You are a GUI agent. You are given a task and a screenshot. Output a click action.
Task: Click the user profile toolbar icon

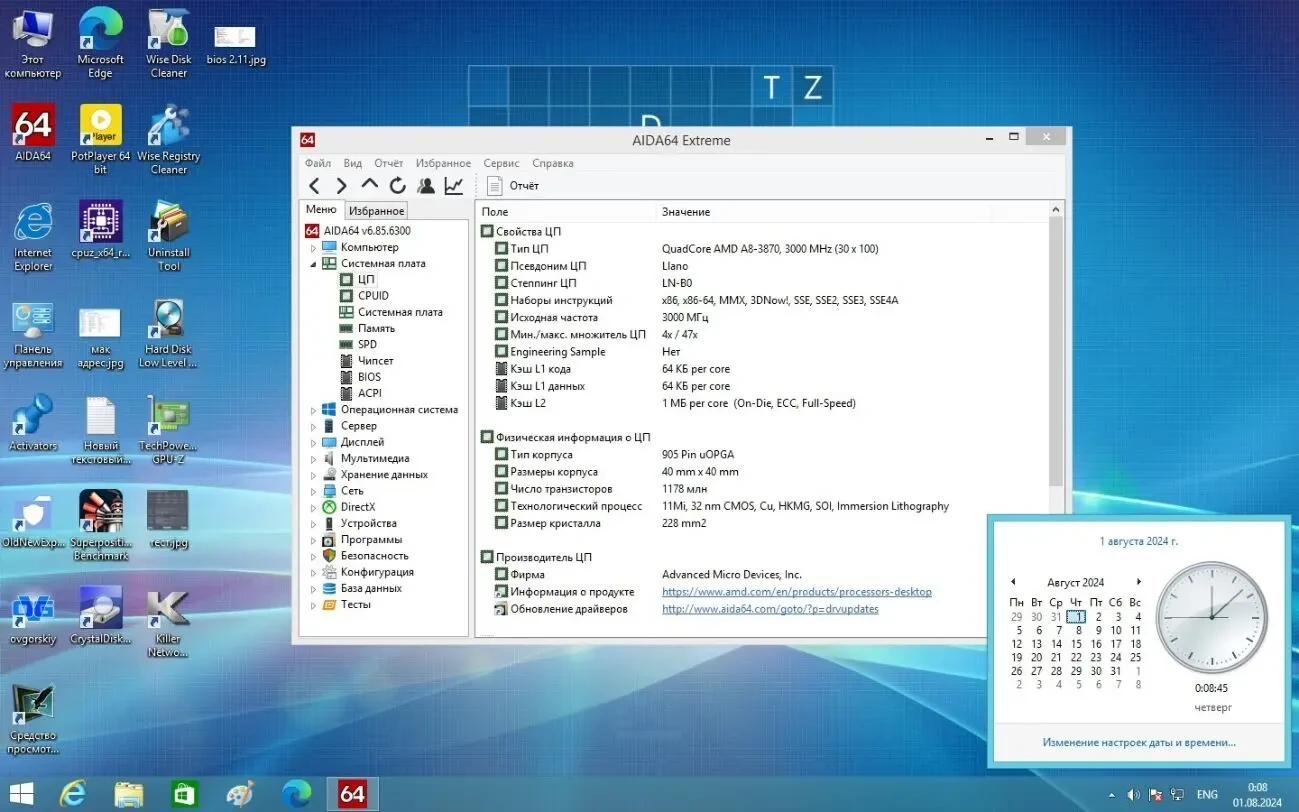(426, 186)
